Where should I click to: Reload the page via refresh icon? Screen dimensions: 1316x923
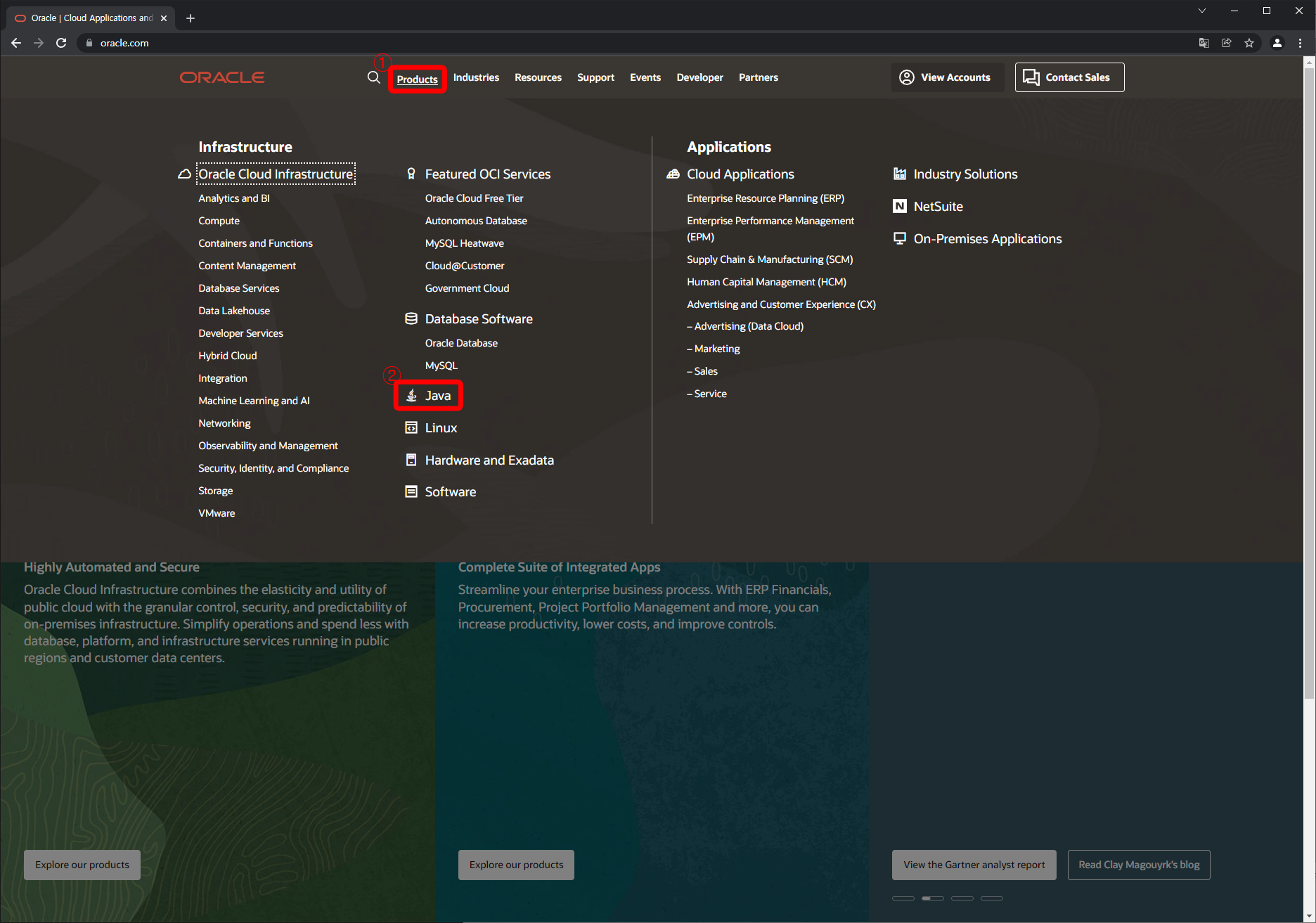click(61, 43)
